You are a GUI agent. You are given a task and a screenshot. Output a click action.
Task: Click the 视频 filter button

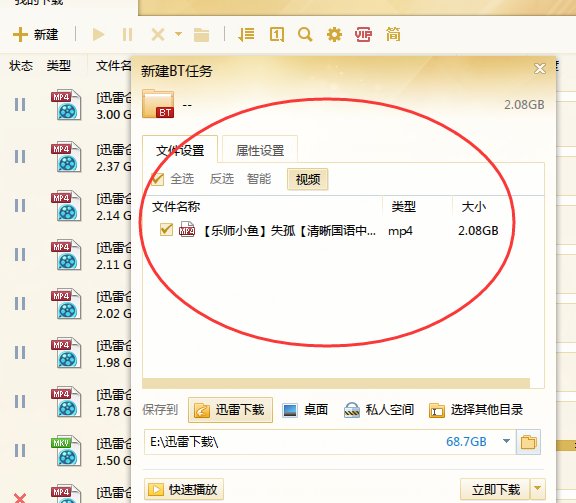tap(307, 179)
